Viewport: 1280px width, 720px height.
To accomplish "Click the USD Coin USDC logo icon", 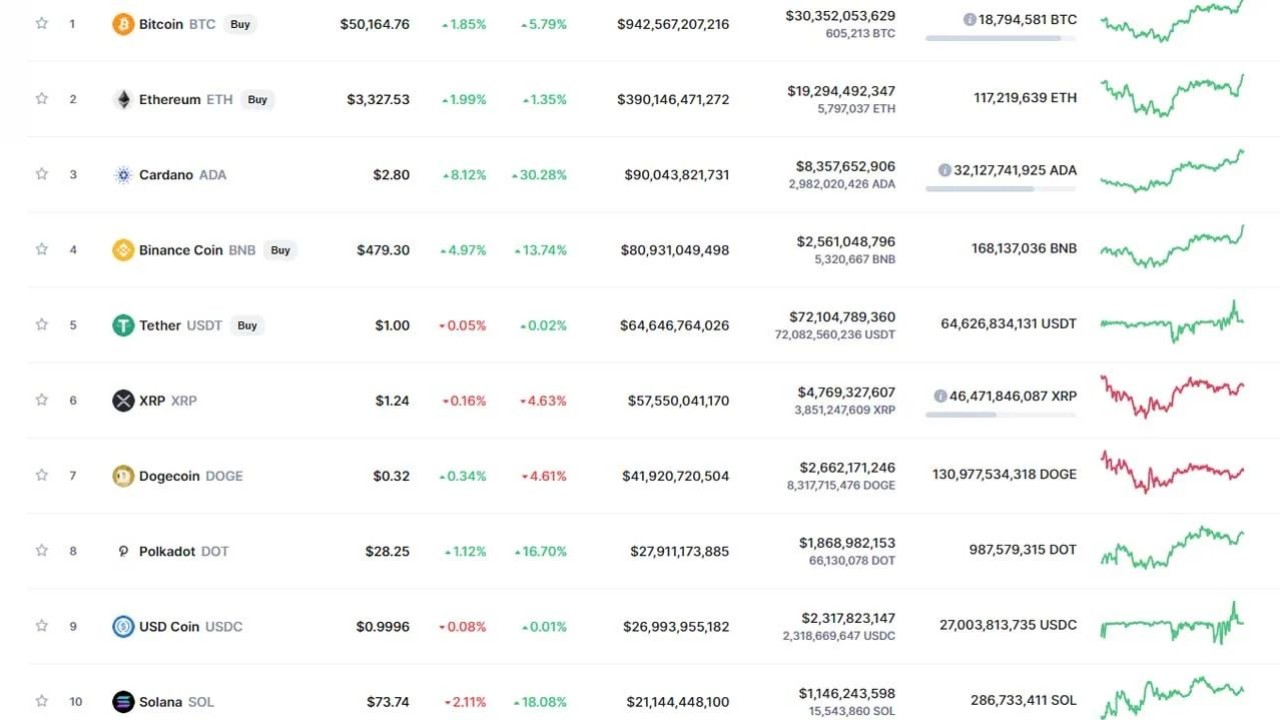I will coord(122,626).
